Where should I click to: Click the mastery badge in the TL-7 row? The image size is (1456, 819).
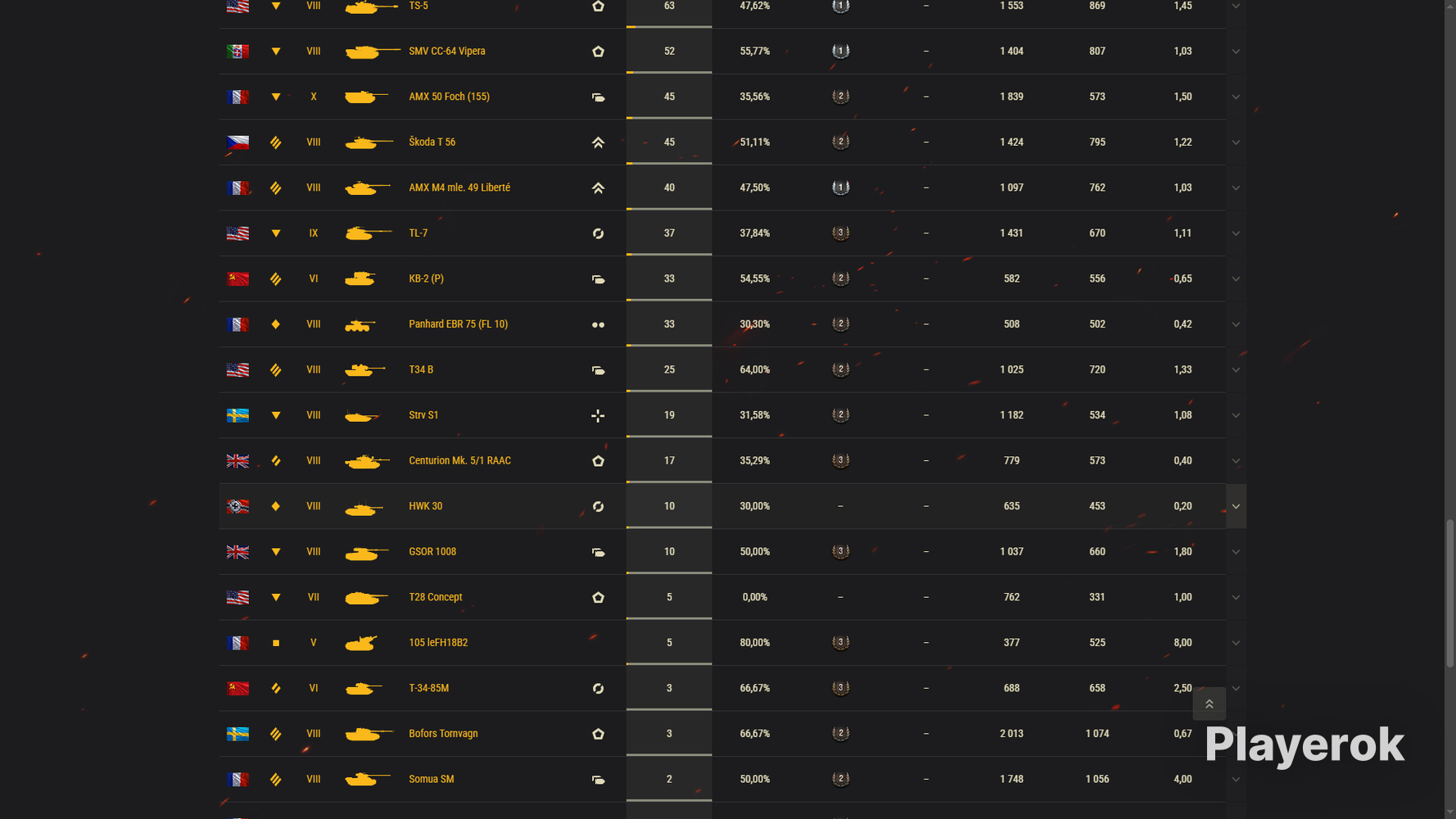click(840, 233)
